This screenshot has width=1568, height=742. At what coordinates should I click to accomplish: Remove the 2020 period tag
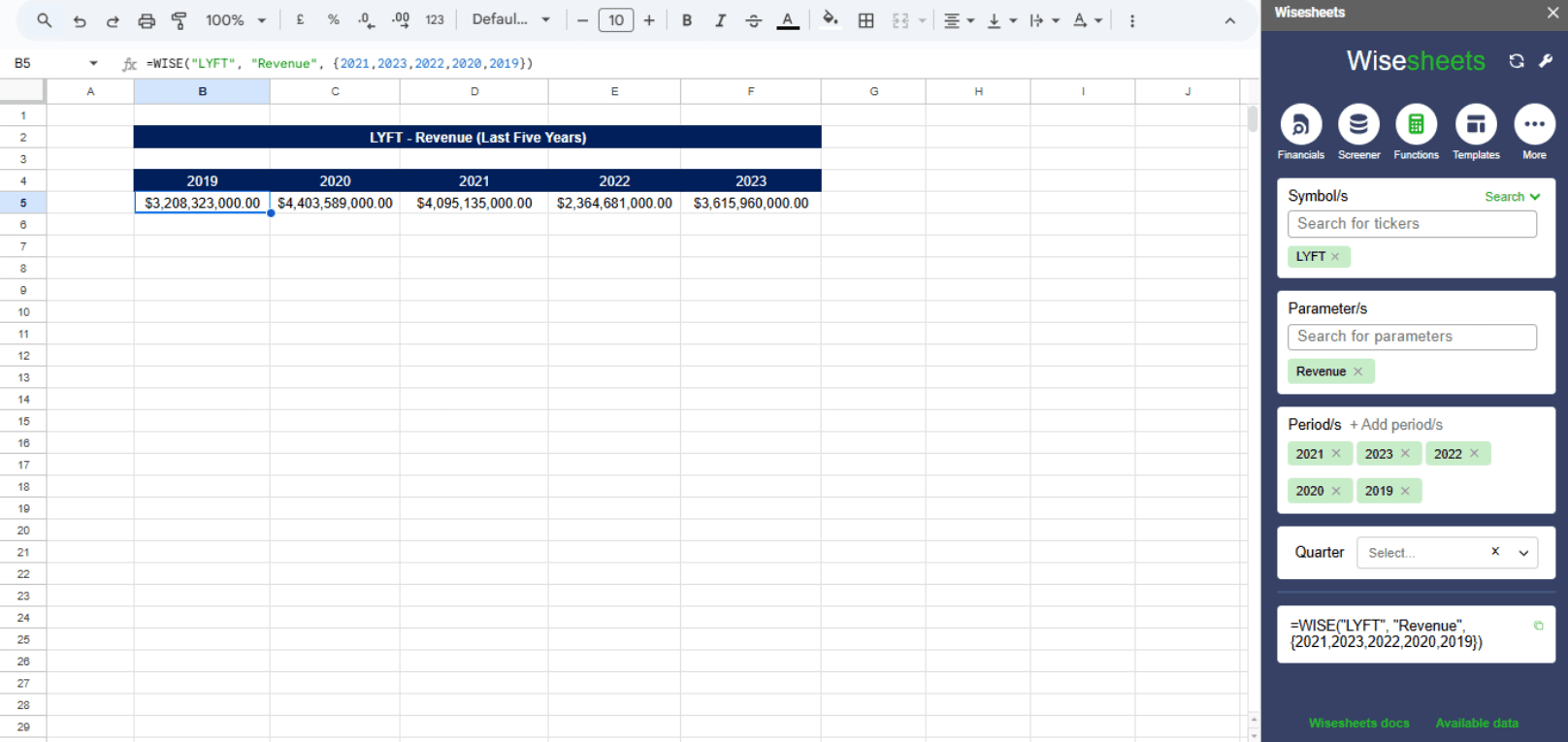(x=1336, y=491)
